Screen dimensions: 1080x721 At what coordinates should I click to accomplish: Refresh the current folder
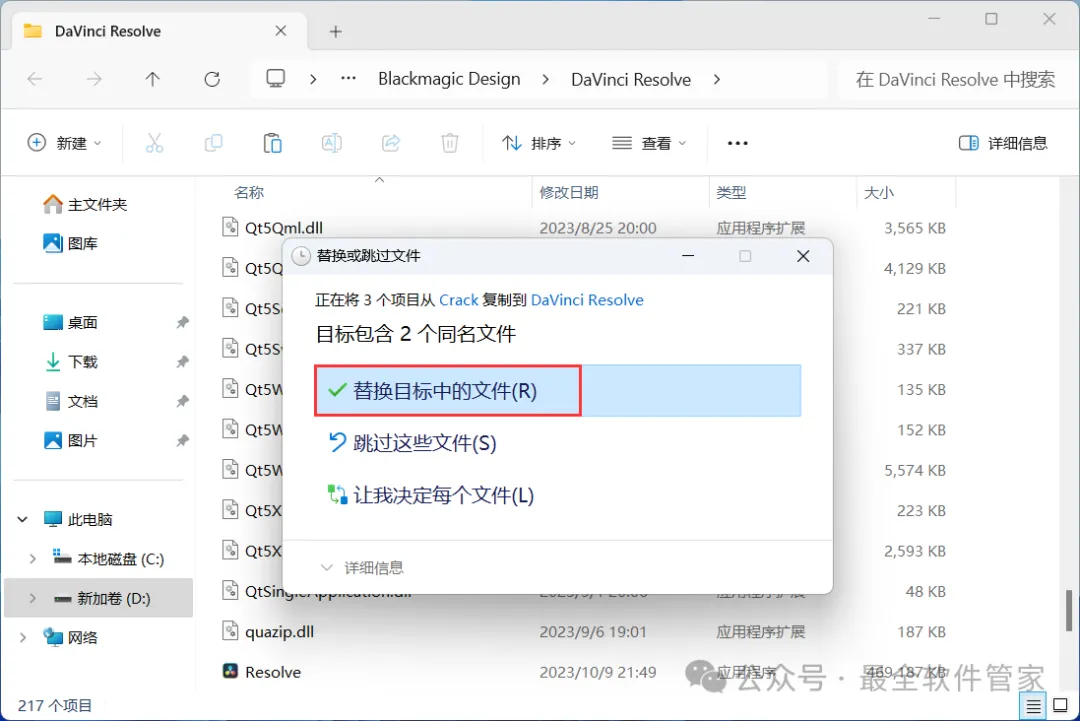pos(212,80)
